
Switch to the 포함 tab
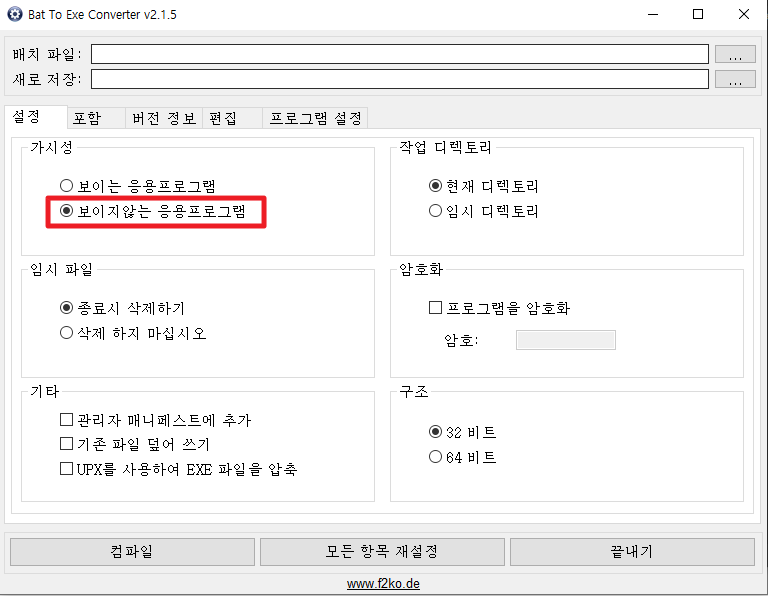point(96,118)
